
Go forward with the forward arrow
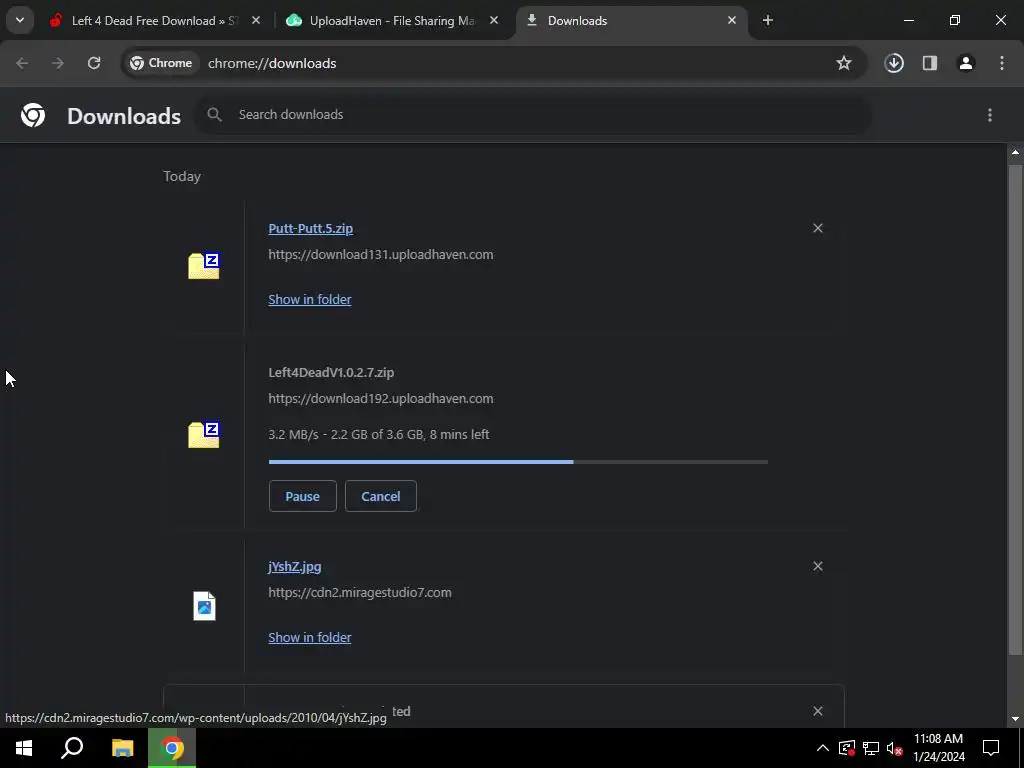point(58,63)
